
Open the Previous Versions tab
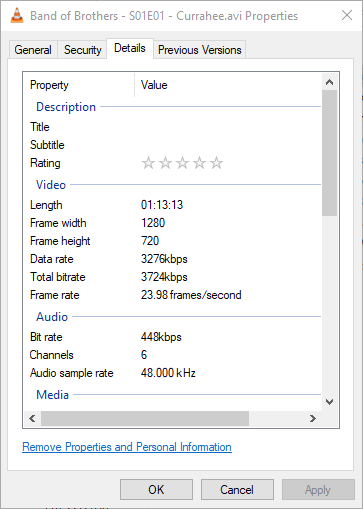(x=200, y=50)
